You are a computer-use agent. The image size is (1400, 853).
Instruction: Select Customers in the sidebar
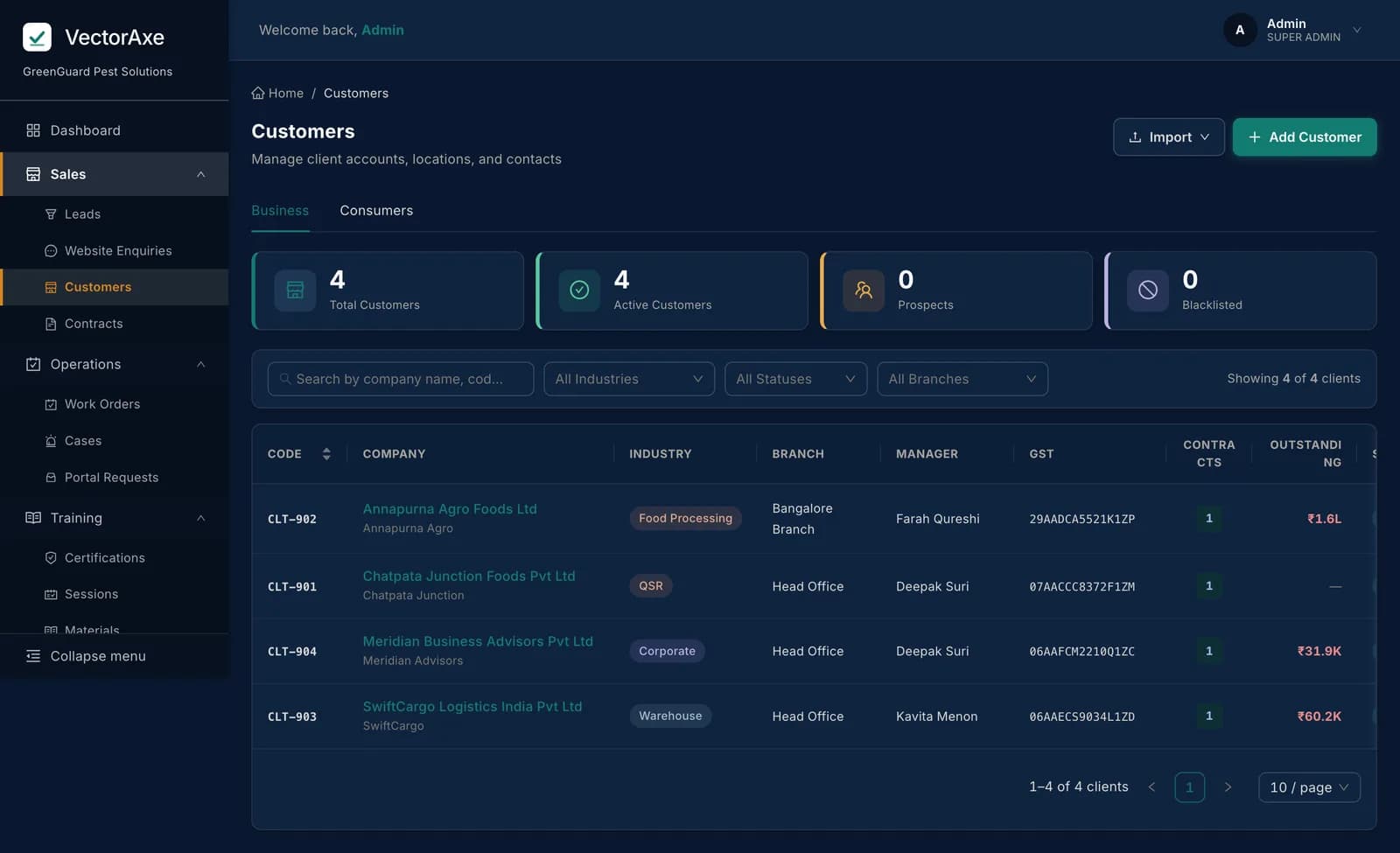tap(115, 287)
